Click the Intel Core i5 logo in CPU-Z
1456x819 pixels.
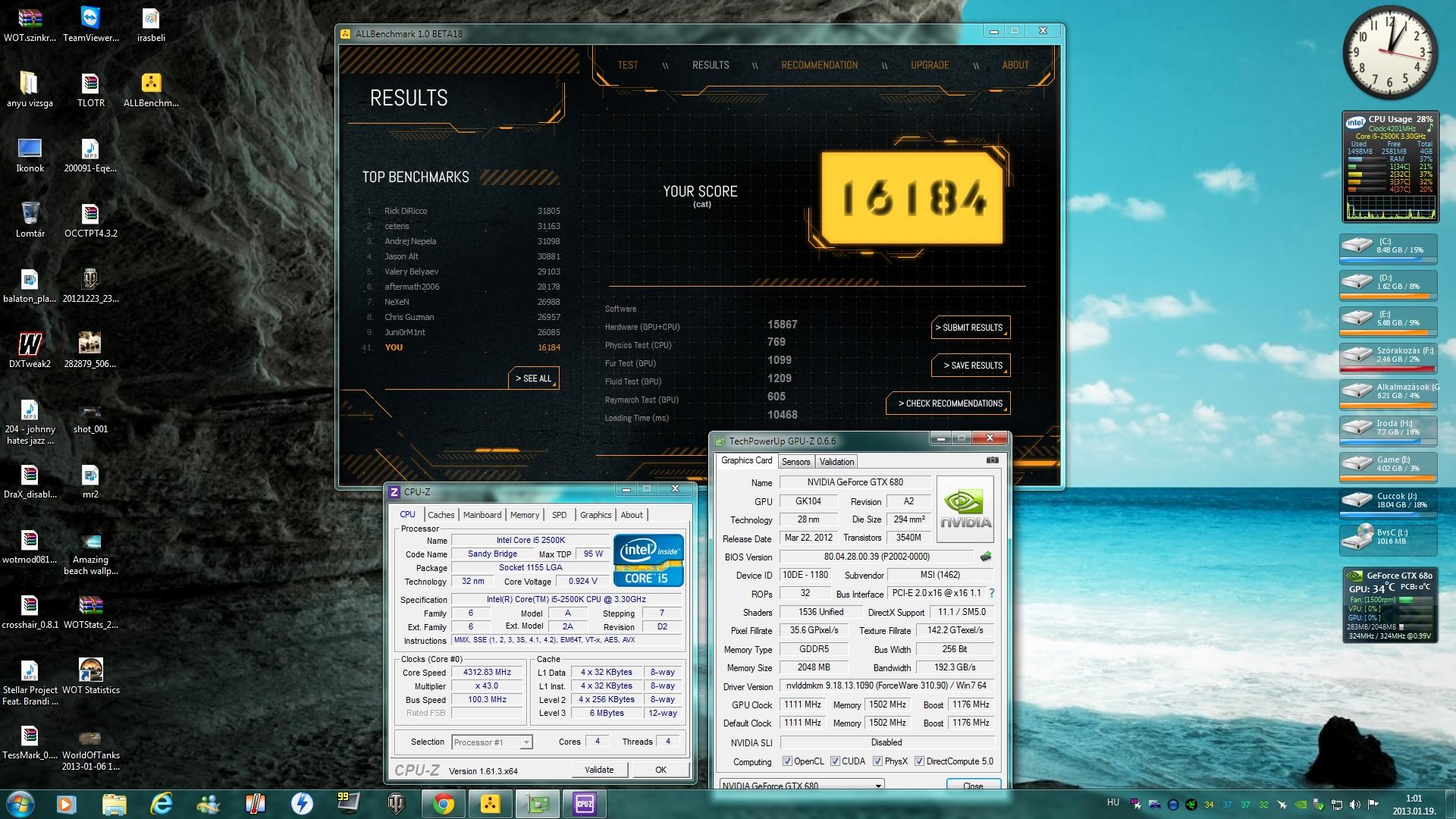coord(648,560)
